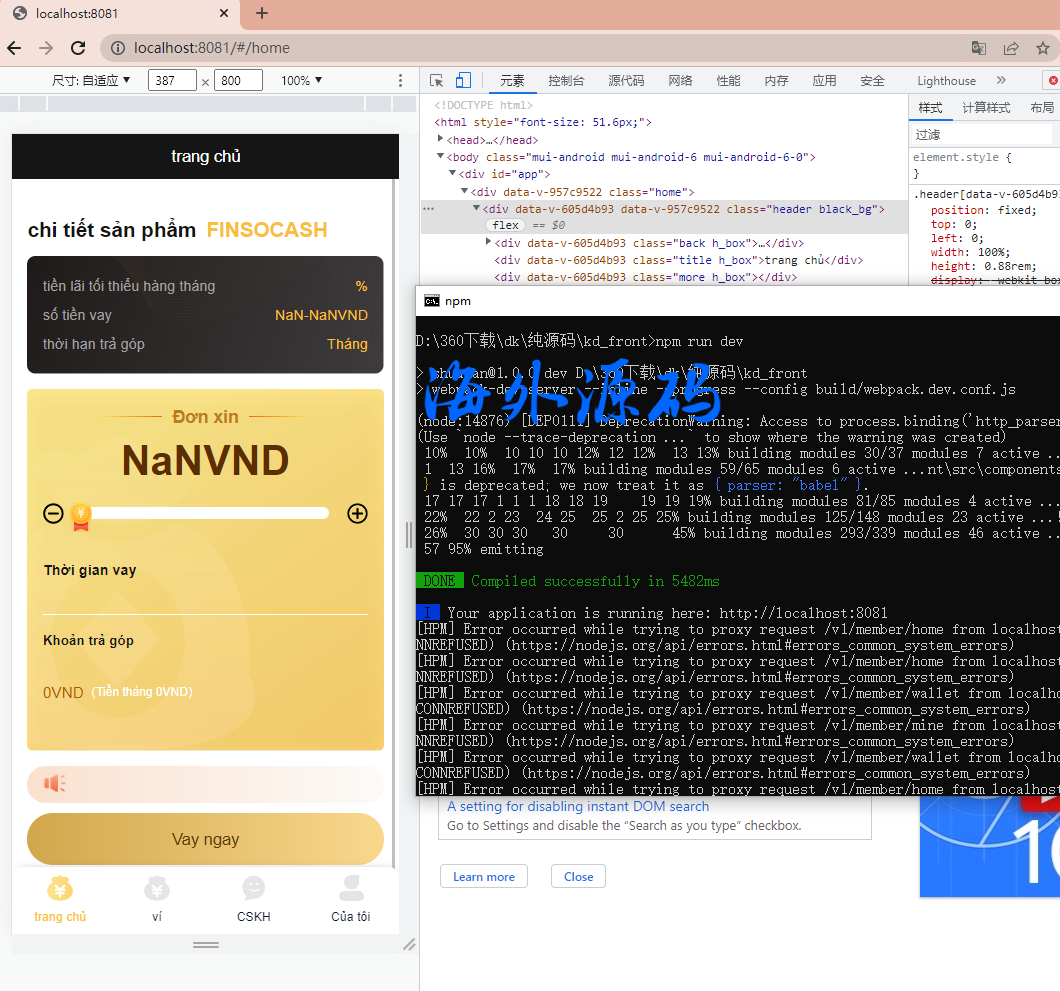
Task: Toggle the device toolbar icon
Action: (x=463, y=81)
